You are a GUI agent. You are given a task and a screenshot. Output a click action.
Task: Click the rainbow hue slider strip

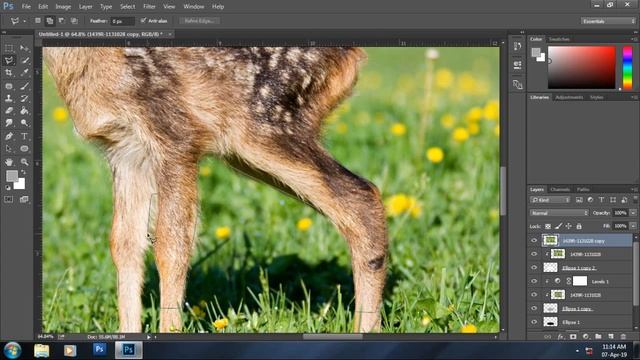tap(627, 67)
